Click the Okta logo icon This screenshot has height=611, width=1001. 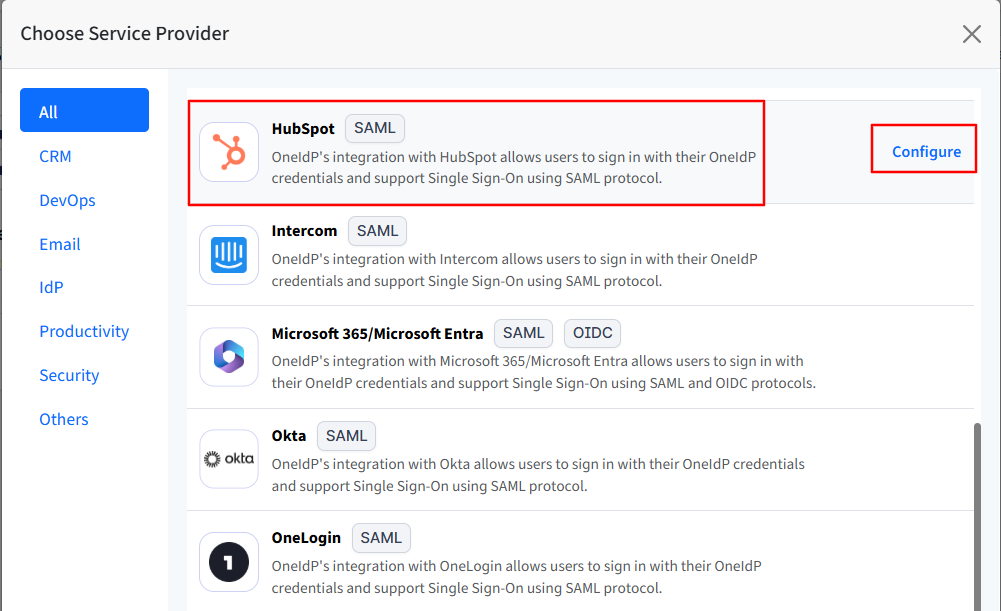(228, 460)
